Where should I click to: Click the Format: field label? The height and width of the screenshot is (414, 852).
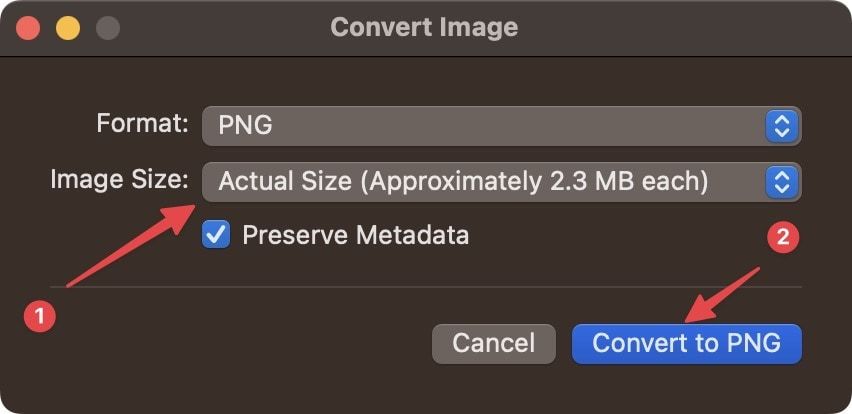pyautogui.click(x=142, y=124)
